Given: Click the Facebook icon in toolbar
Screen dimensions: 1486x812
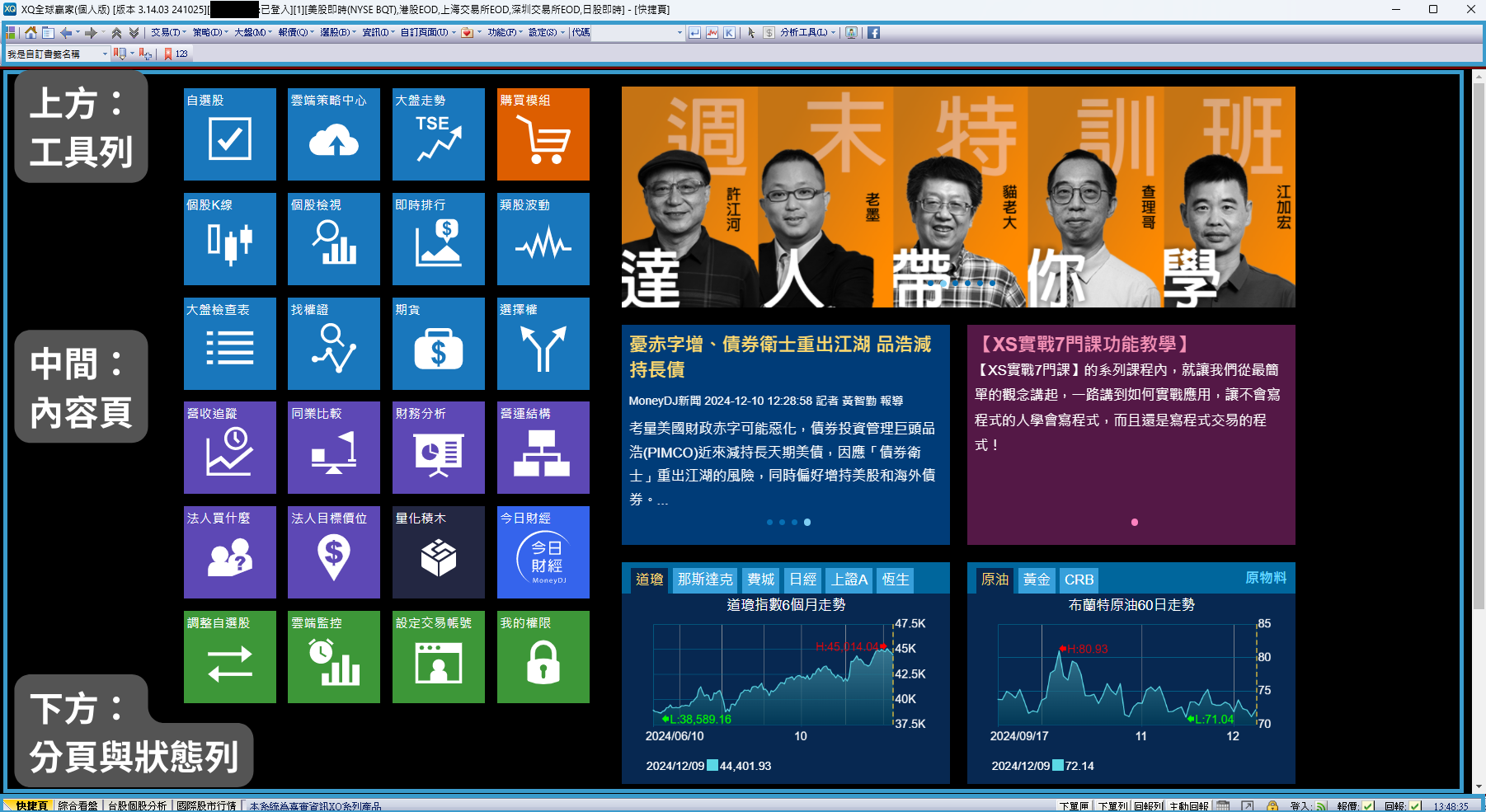Looking at the screenshot, I should (x=873, y=33).
